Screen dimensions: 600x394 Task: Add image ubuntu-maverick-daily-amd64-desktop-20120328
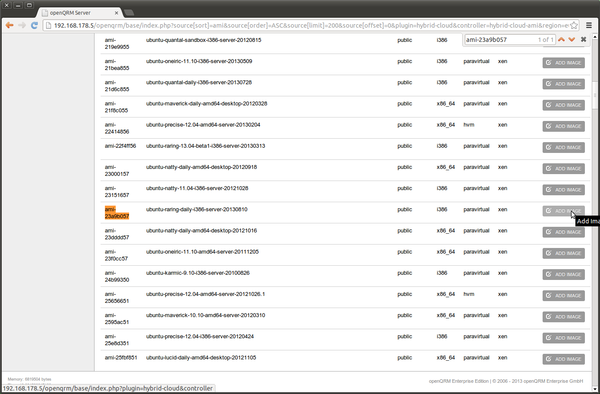point(563,105)
